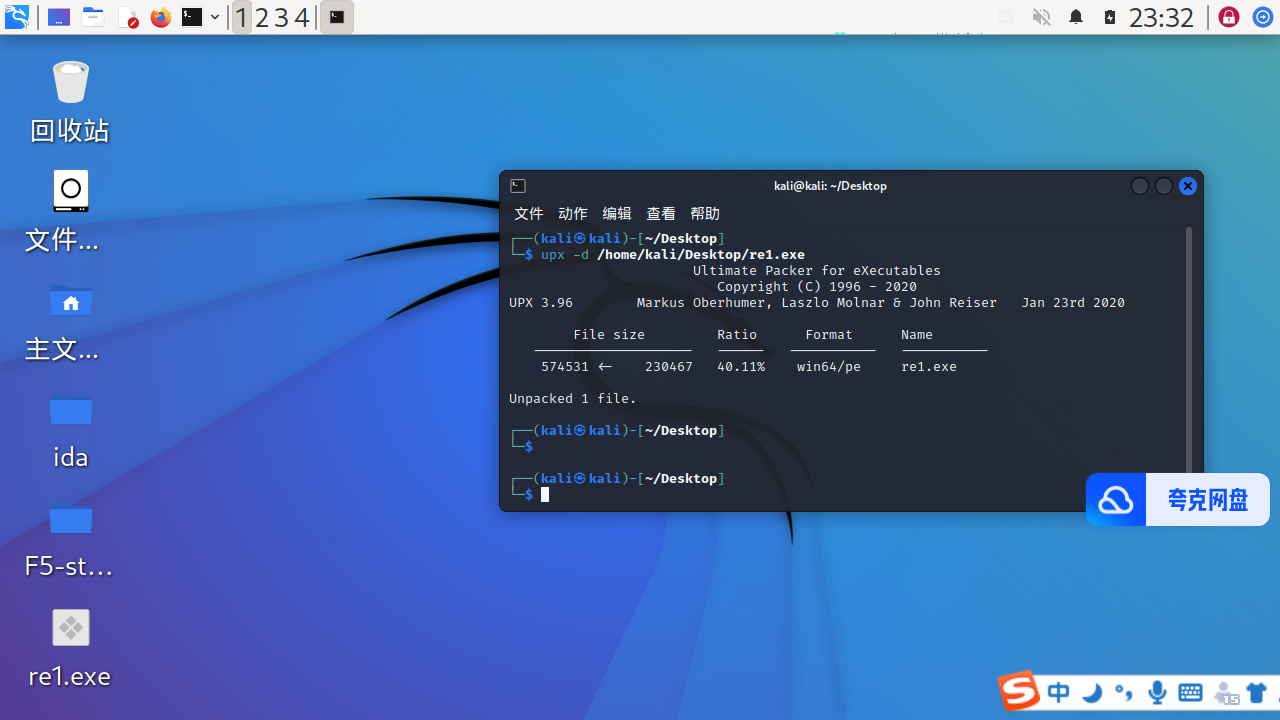Open the Sogou skin t-shirt icon
The width and height of the screenshot is (1280, 720).
tap(1258, 692)
